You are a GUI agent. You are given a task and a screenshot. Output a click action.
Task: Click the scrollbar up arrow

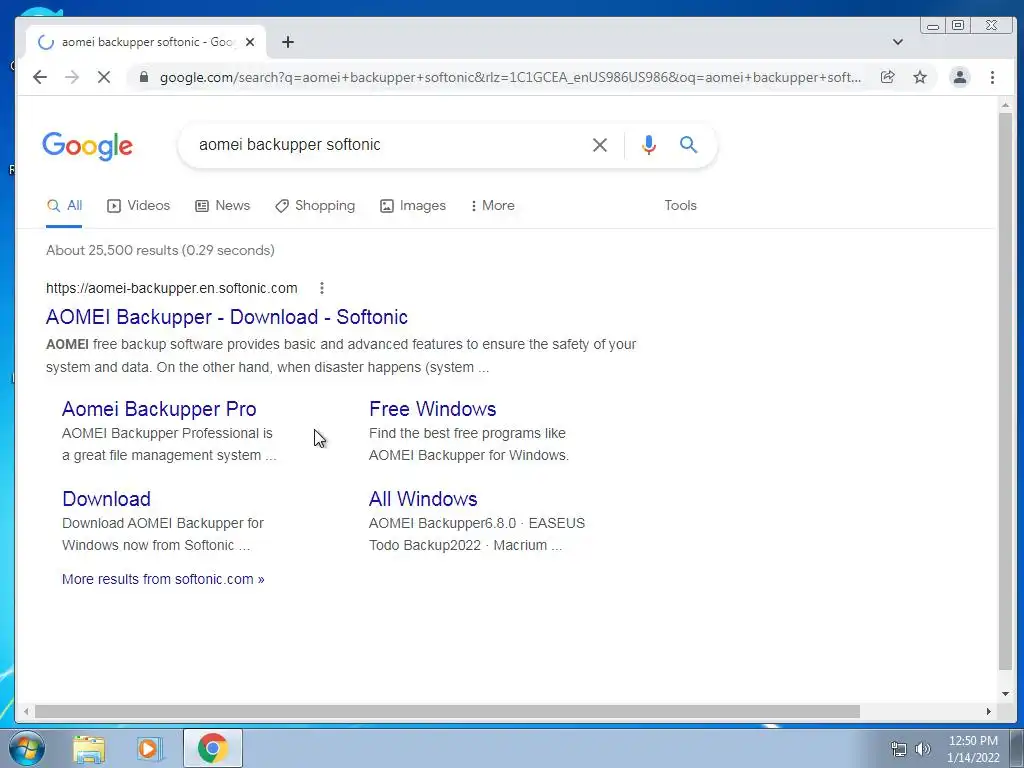[1005, 105]
